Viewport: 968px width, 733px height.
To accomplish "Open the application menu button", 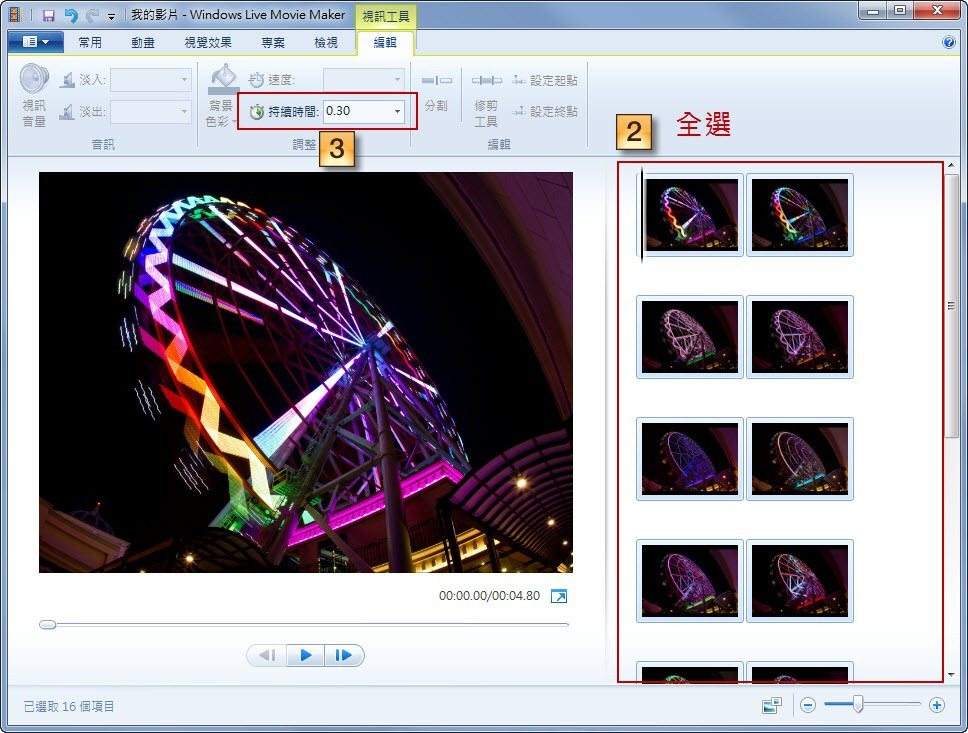I will pyautogui.click(x=33, y=41).
